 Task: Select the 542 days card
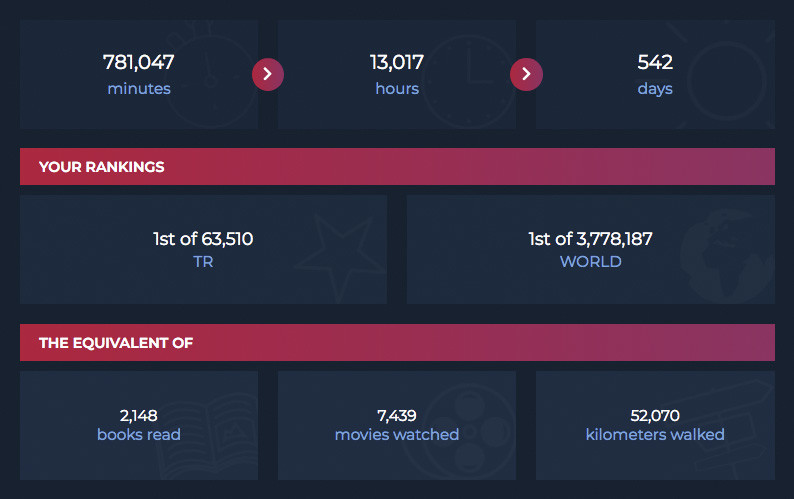click(655, 74)
